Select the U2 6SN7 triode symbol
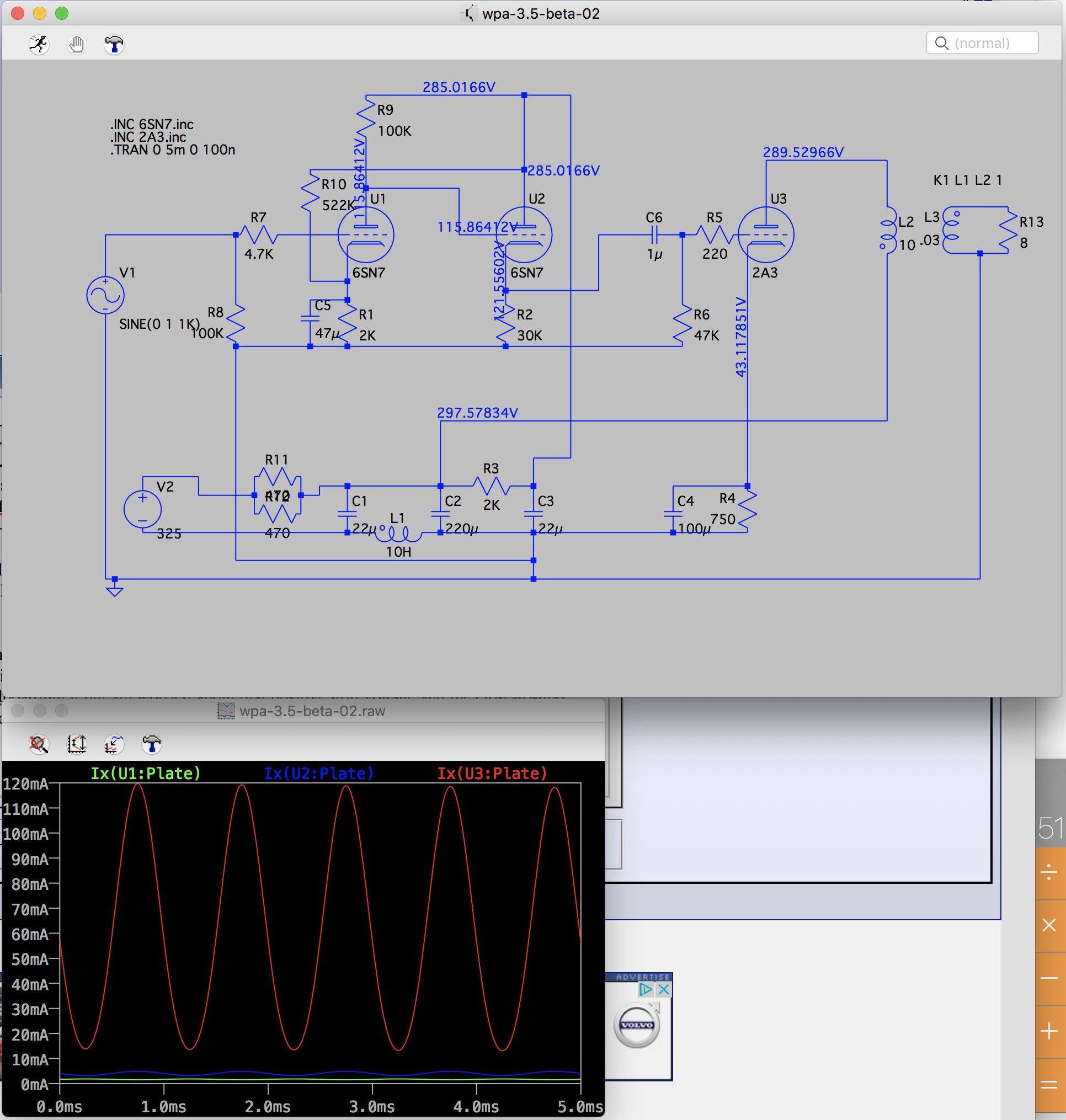The image size is (1066, 1120). pyautogui.click(x=524, y=234)
